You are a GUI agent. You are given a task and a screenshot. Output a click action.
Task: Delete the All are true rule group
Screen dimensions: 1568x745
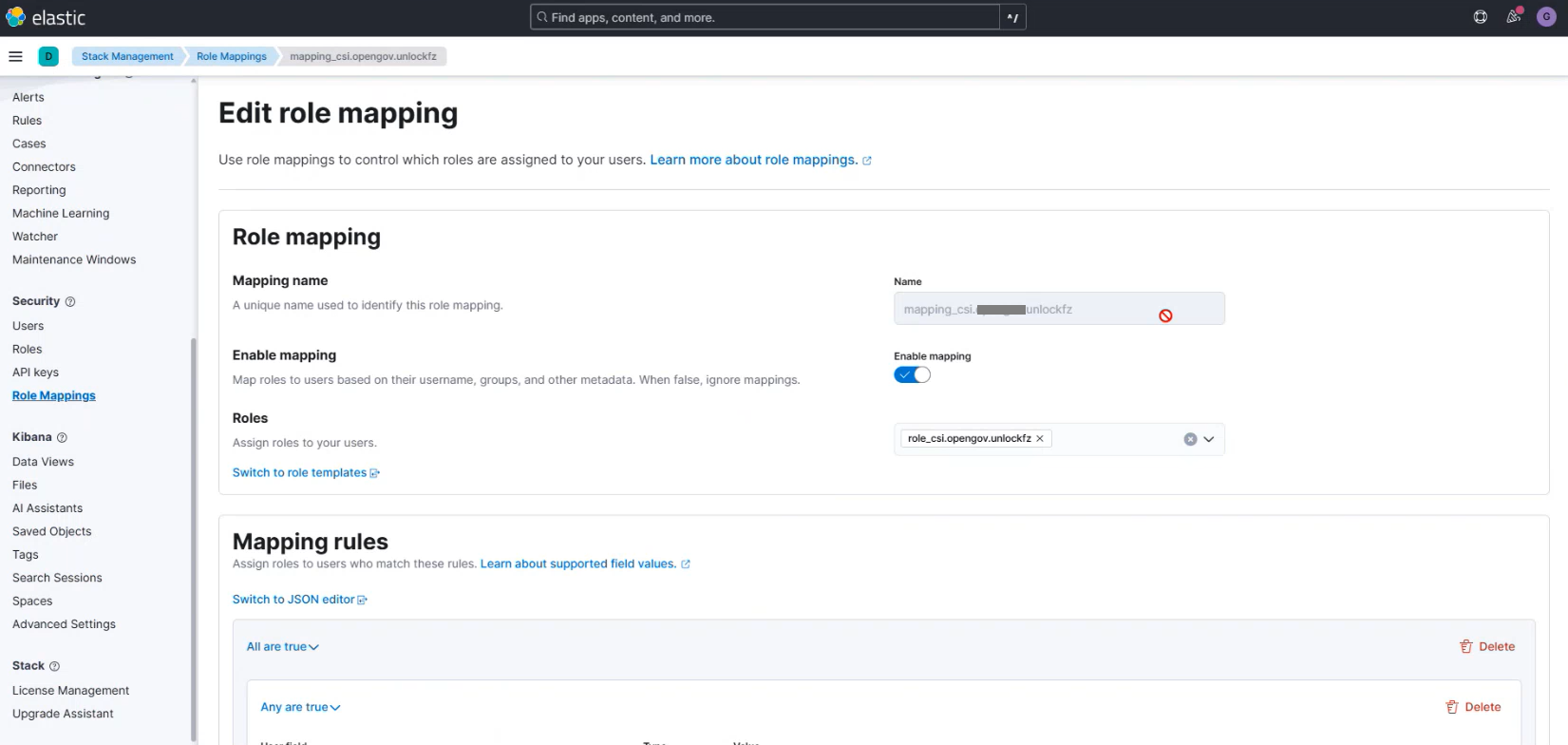[1487, 646]
